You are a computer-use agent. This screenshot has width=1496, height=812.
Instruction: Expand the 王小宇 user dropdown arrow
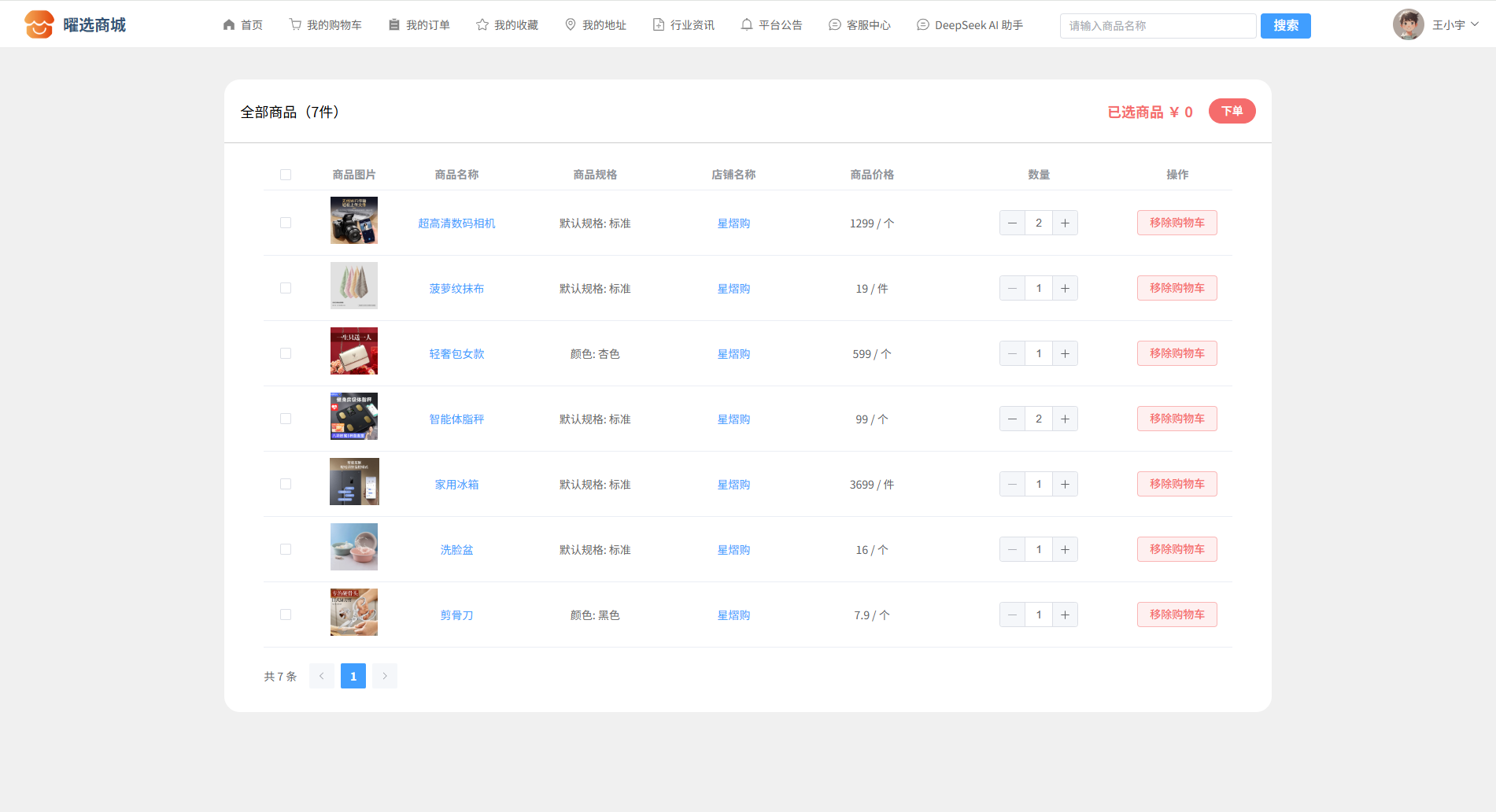1475,24
